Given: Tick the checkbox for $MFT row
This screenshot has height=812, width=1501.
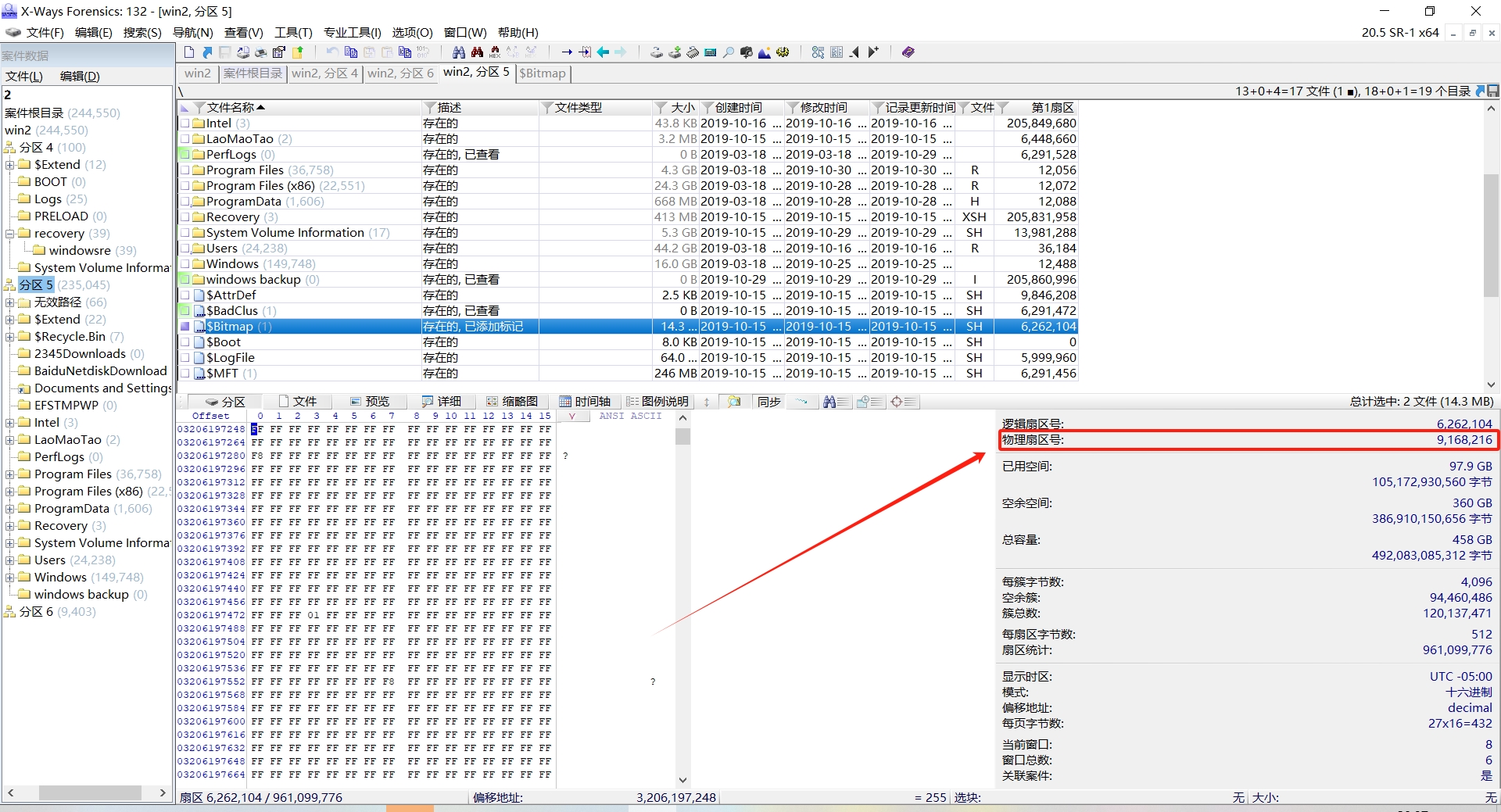Looking at the screenshot, I should [x=185, y=374].
